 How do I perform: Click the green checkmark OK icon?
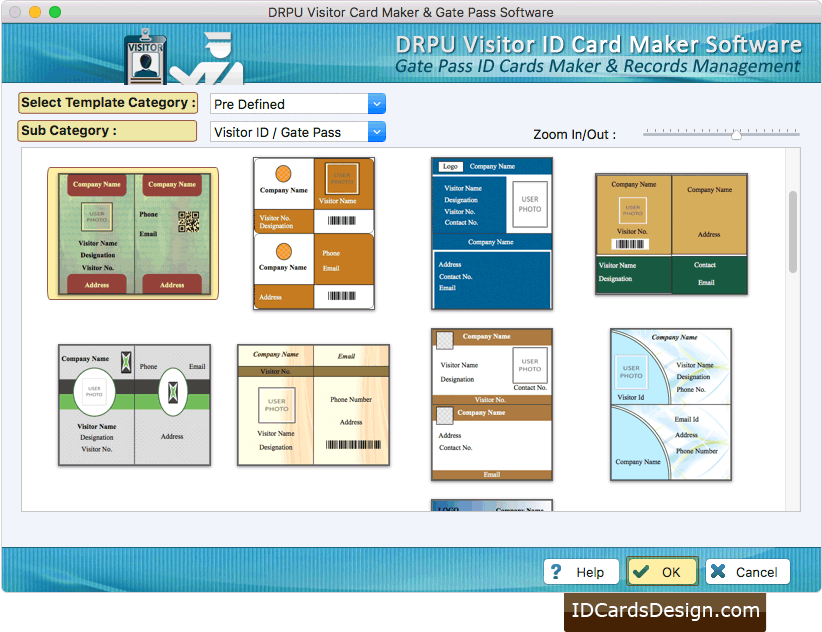[641, 572]
